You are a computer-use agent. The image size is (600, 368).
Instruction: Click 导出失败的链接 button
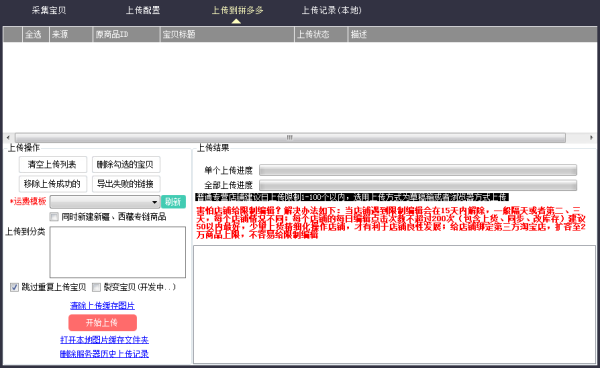126,184
